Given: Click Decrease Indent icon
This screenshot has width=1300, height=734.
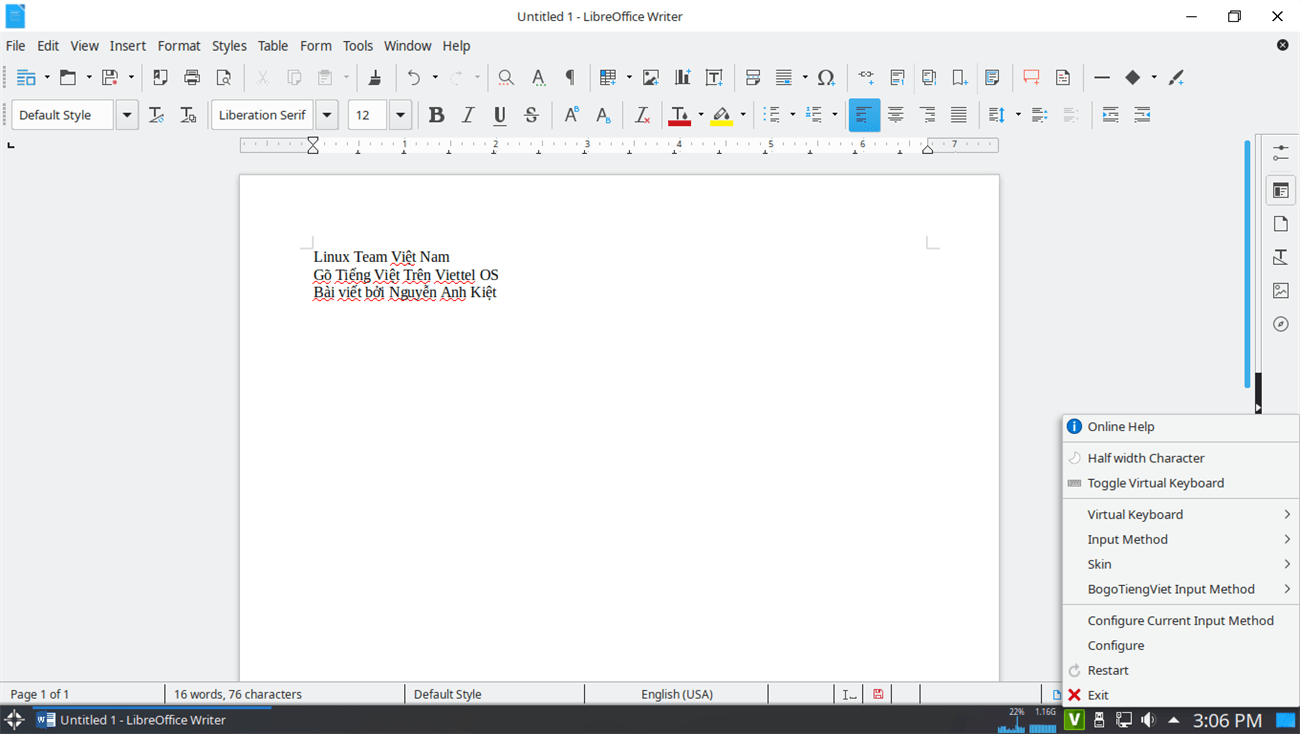Looking at the screenshot, I should 1142,115.
